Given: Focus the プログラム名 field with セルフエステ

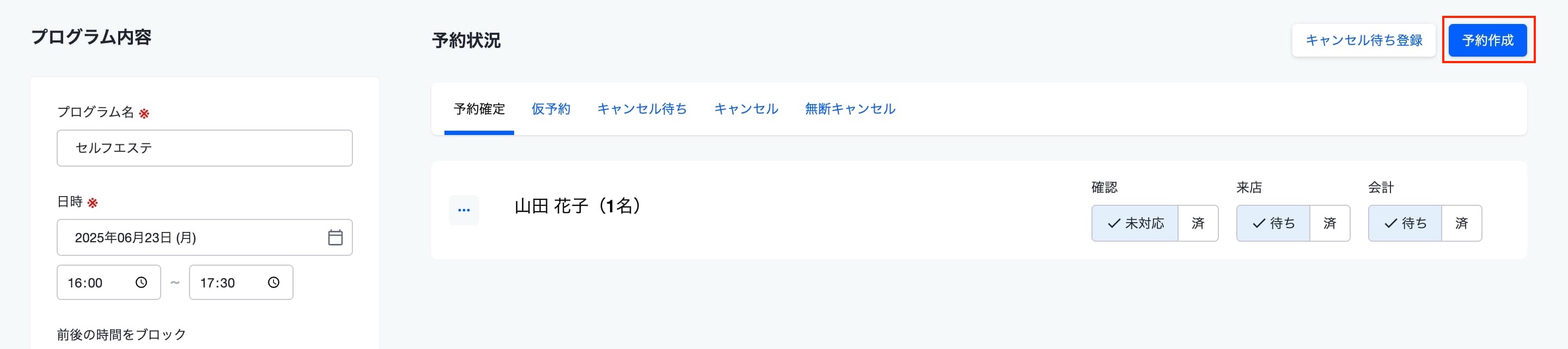Looking at the screenshot, I should click(x=205, y=148).
